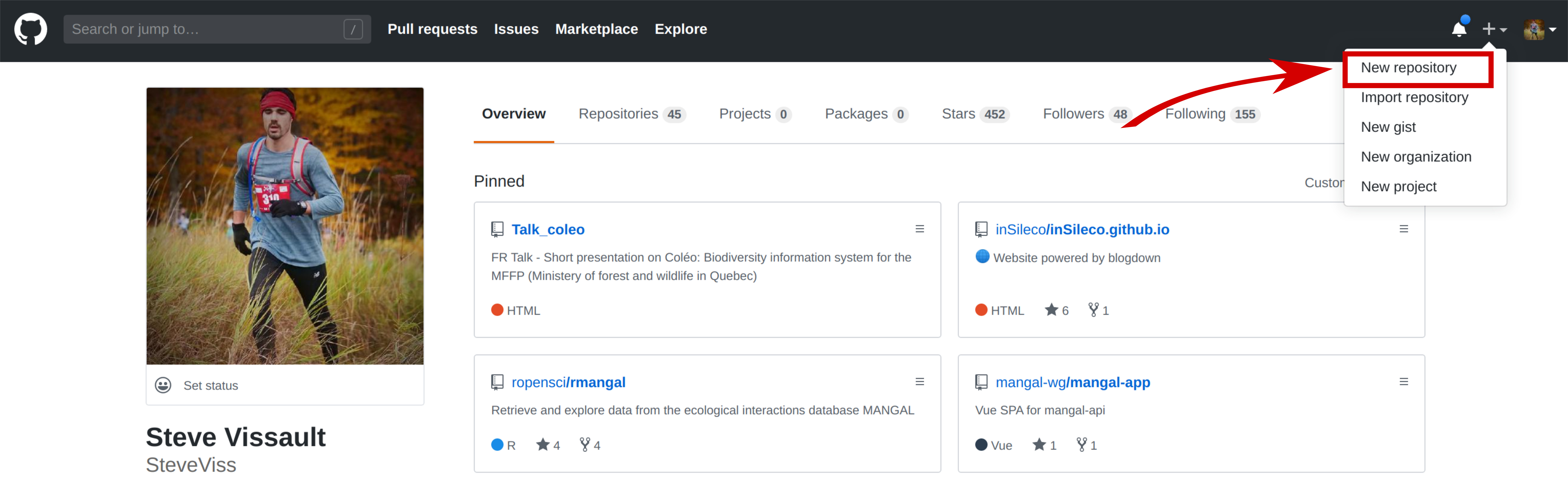Click the reorder handle on inSileco.github.io card

click(1404, 229)
